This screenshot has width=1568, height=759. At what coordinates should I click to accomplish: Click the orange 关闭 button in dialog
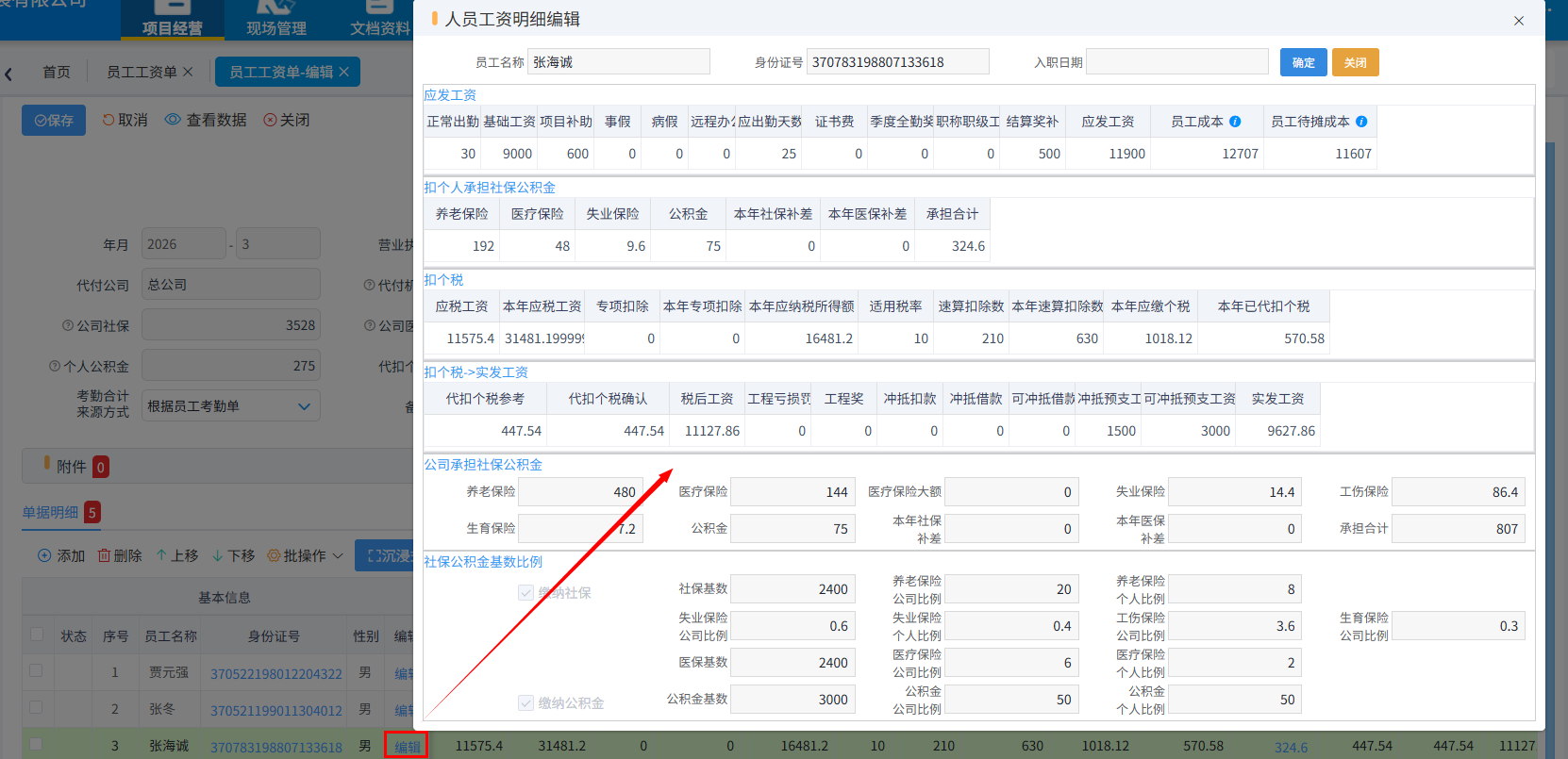pos(1356,62)
